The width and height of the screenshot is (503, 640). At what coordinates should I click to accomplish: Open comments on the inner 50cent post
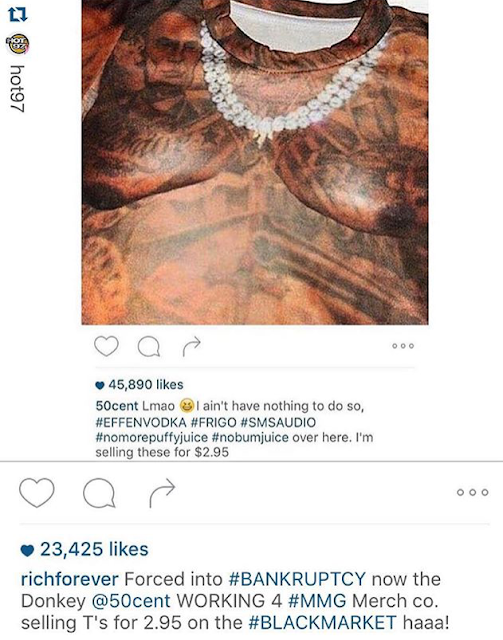(x=149, y=347)
